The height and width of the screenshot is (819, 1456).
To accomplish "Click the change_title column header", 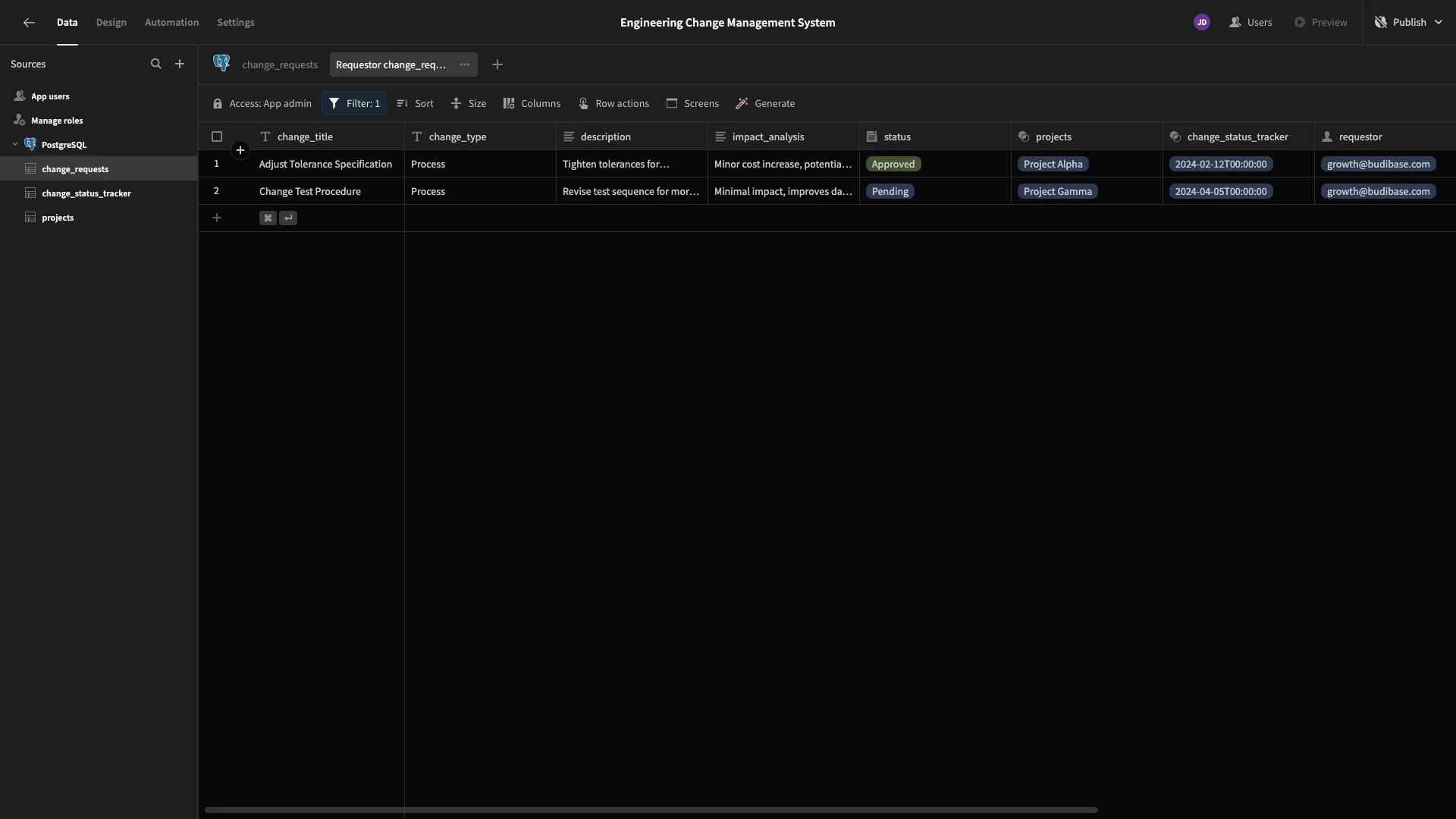I will point(328,137).
